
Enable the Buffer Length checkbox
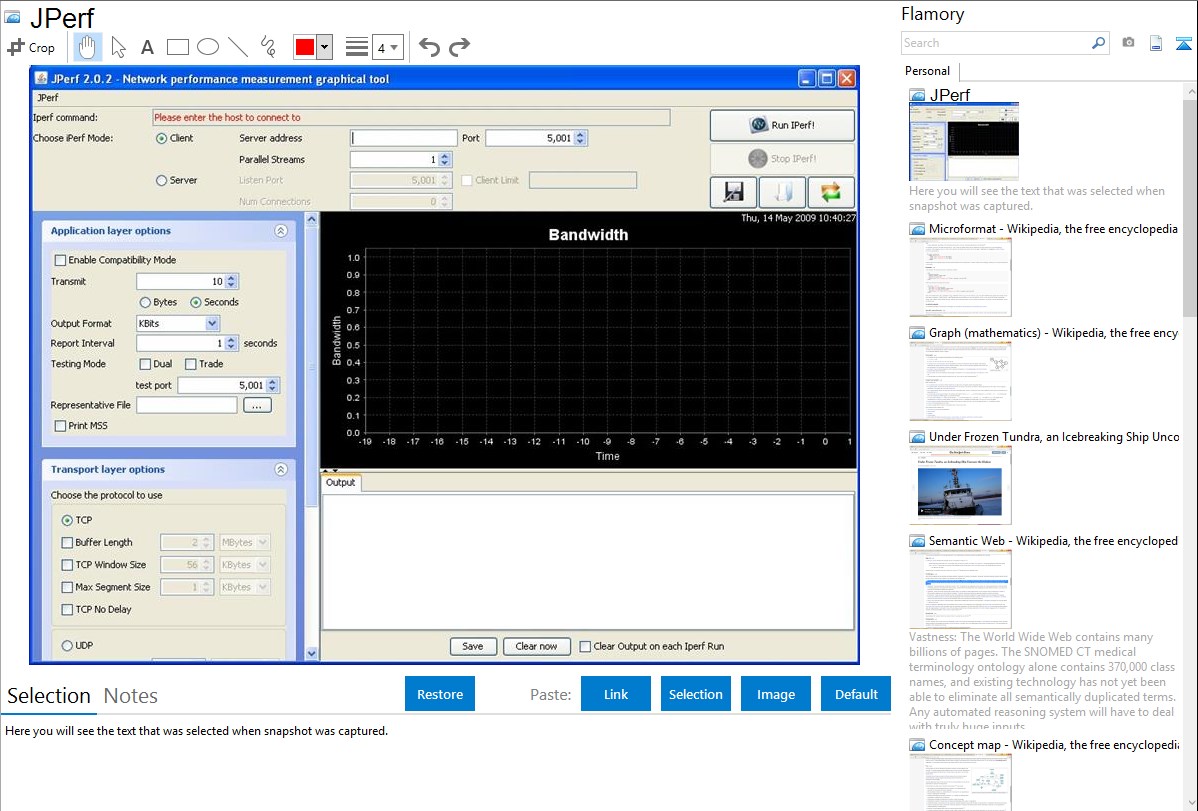tap(67, 543)
